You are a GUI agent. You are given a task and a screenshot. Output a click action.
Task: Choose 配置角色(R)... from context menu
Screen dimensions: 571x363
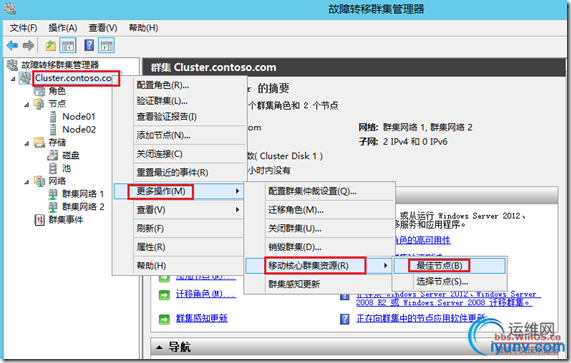[x=163, y=85]
